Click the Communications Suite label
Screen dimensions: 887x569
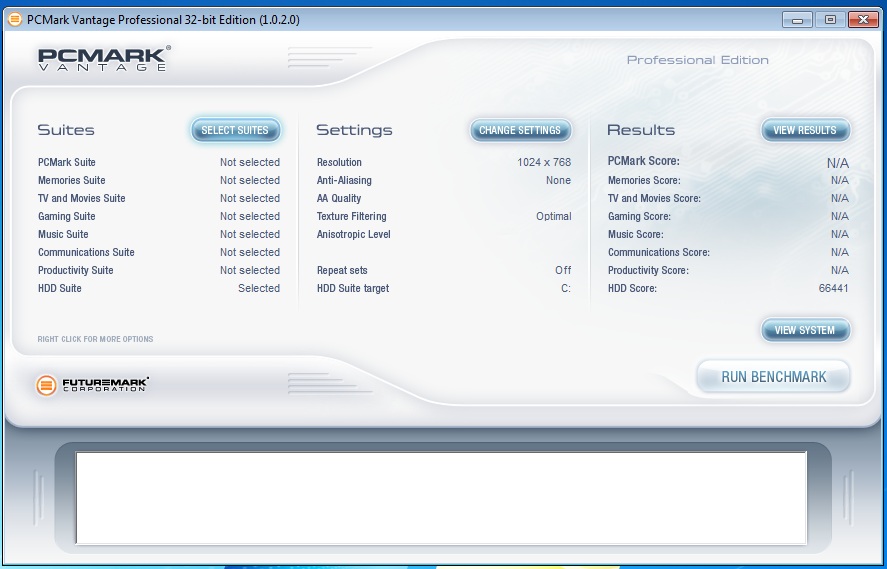[86, 252]
